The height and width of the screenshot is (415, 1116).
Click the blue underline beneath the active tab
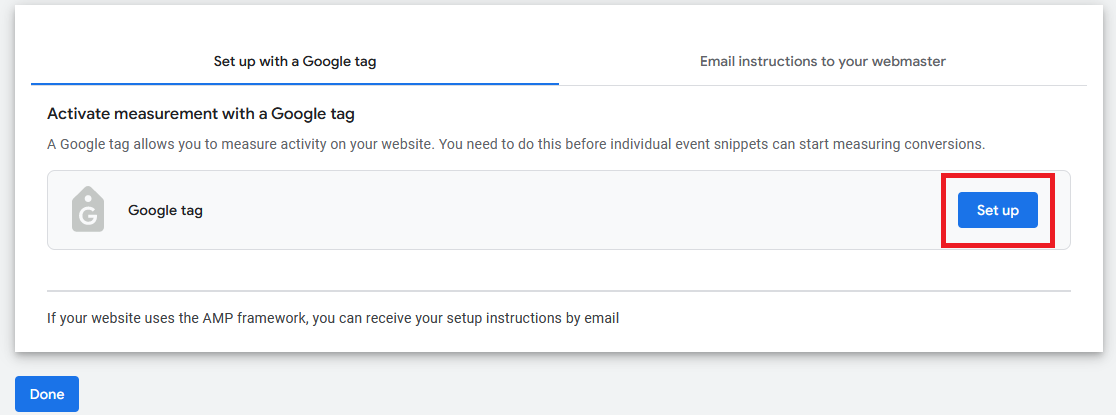click(295, 84)
